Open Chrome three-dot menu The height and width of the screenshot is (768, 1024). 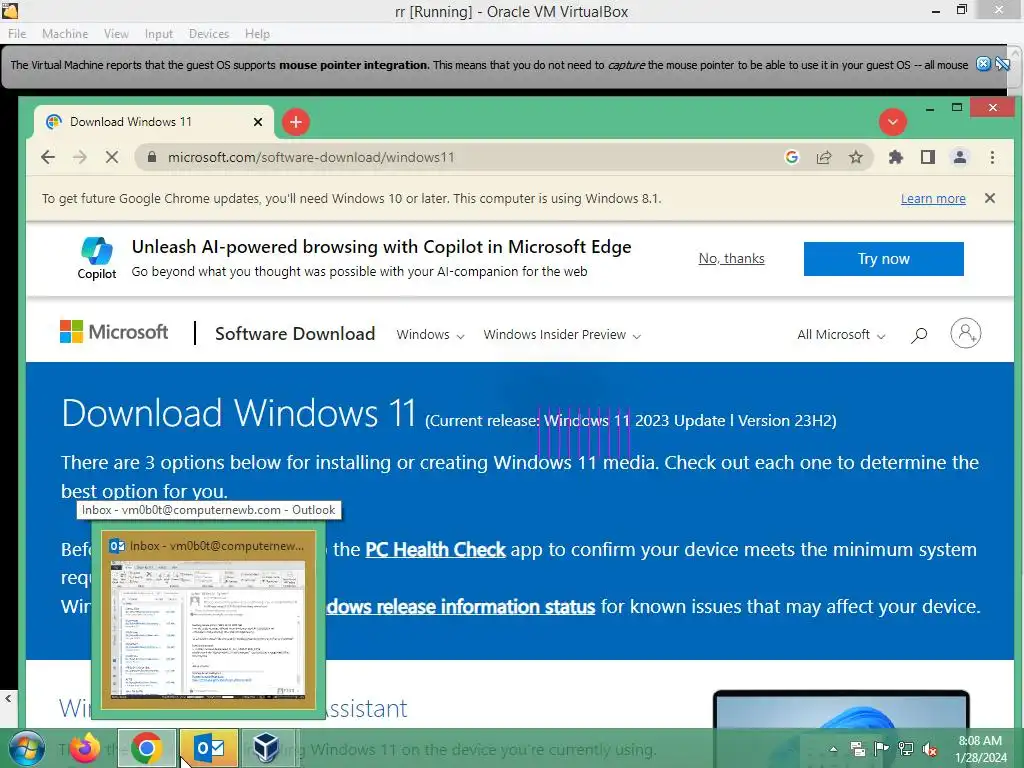[992, 157]
